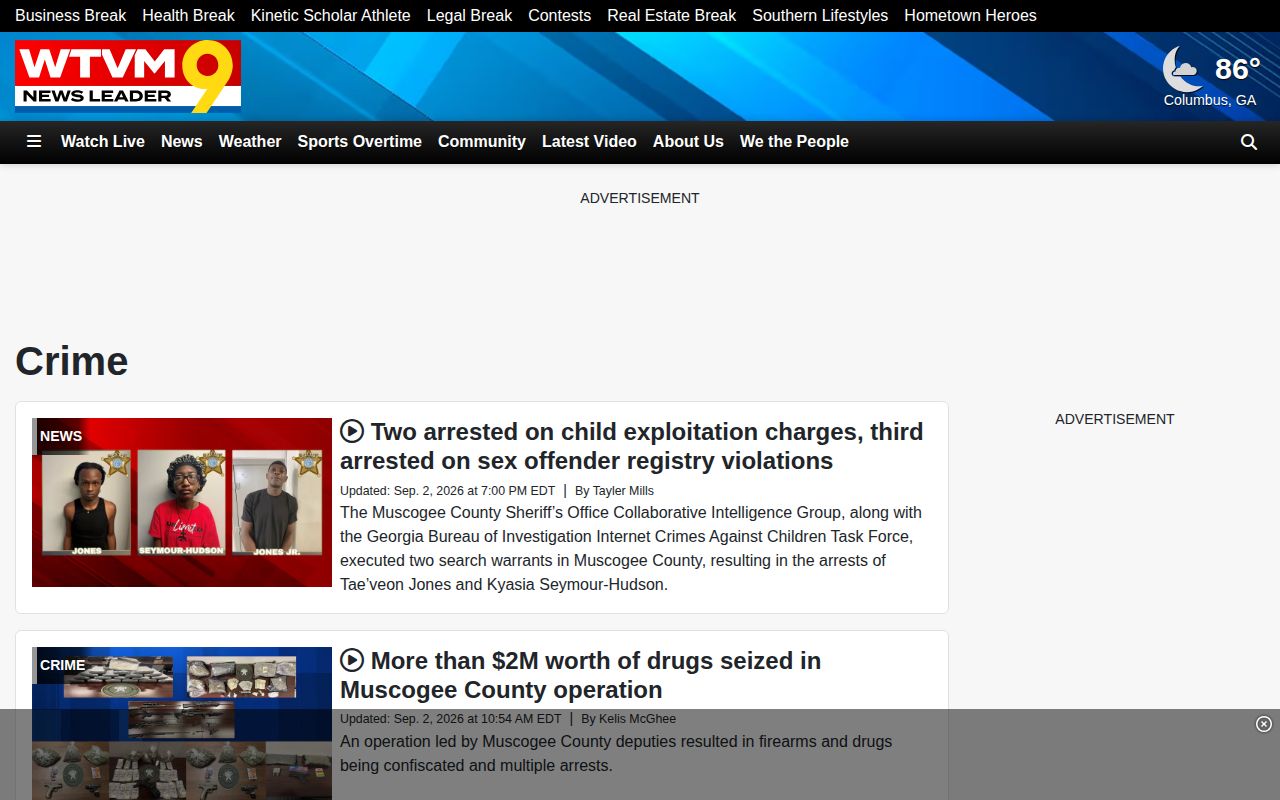Click the author name Tayler Mills
Screen dimensions: 1280x800
(x=623, y=491)
